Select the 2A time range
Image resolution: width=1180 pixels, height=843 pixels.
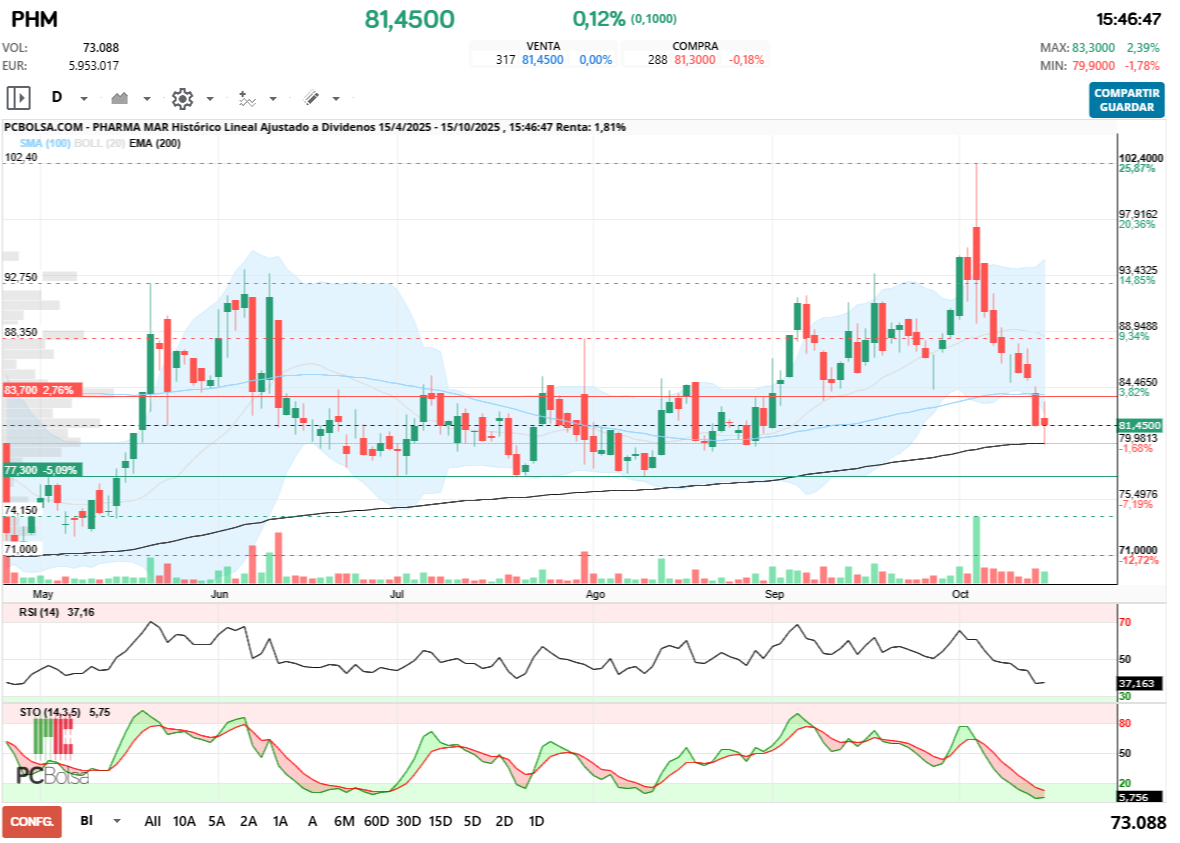point(248,821)
